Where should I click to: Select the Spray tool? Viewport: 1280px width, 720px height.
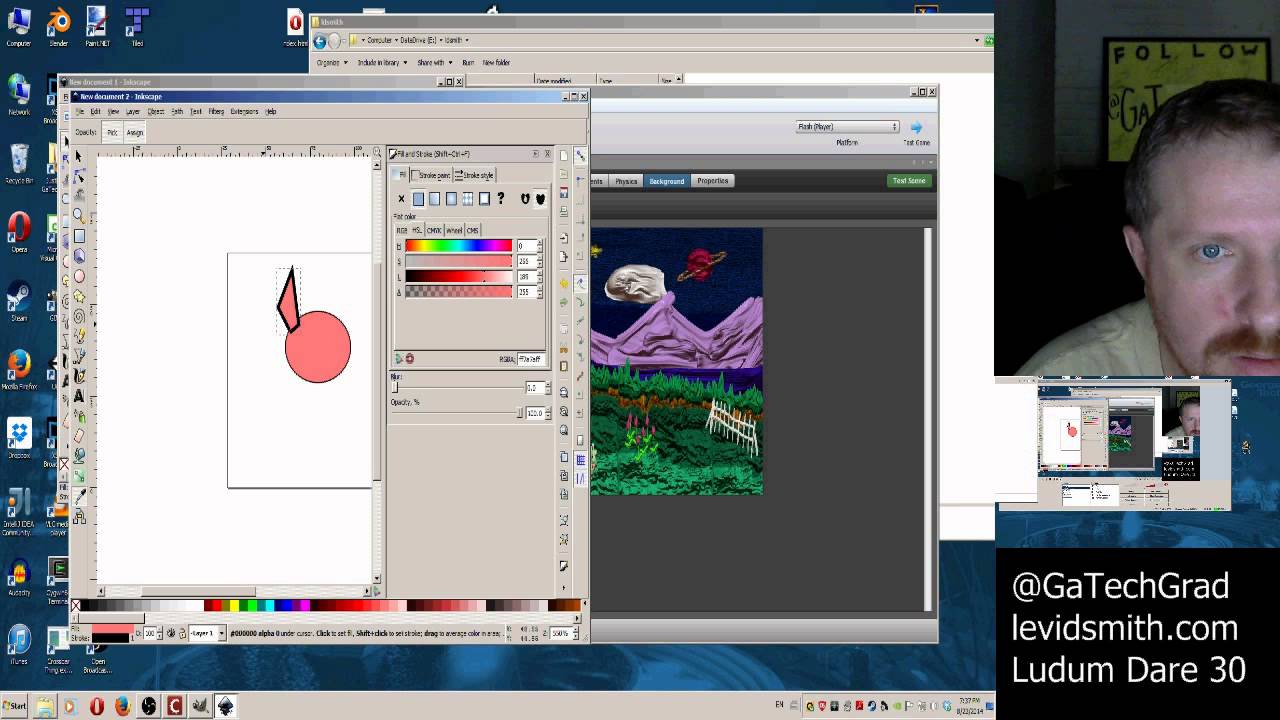click(79, 416)
